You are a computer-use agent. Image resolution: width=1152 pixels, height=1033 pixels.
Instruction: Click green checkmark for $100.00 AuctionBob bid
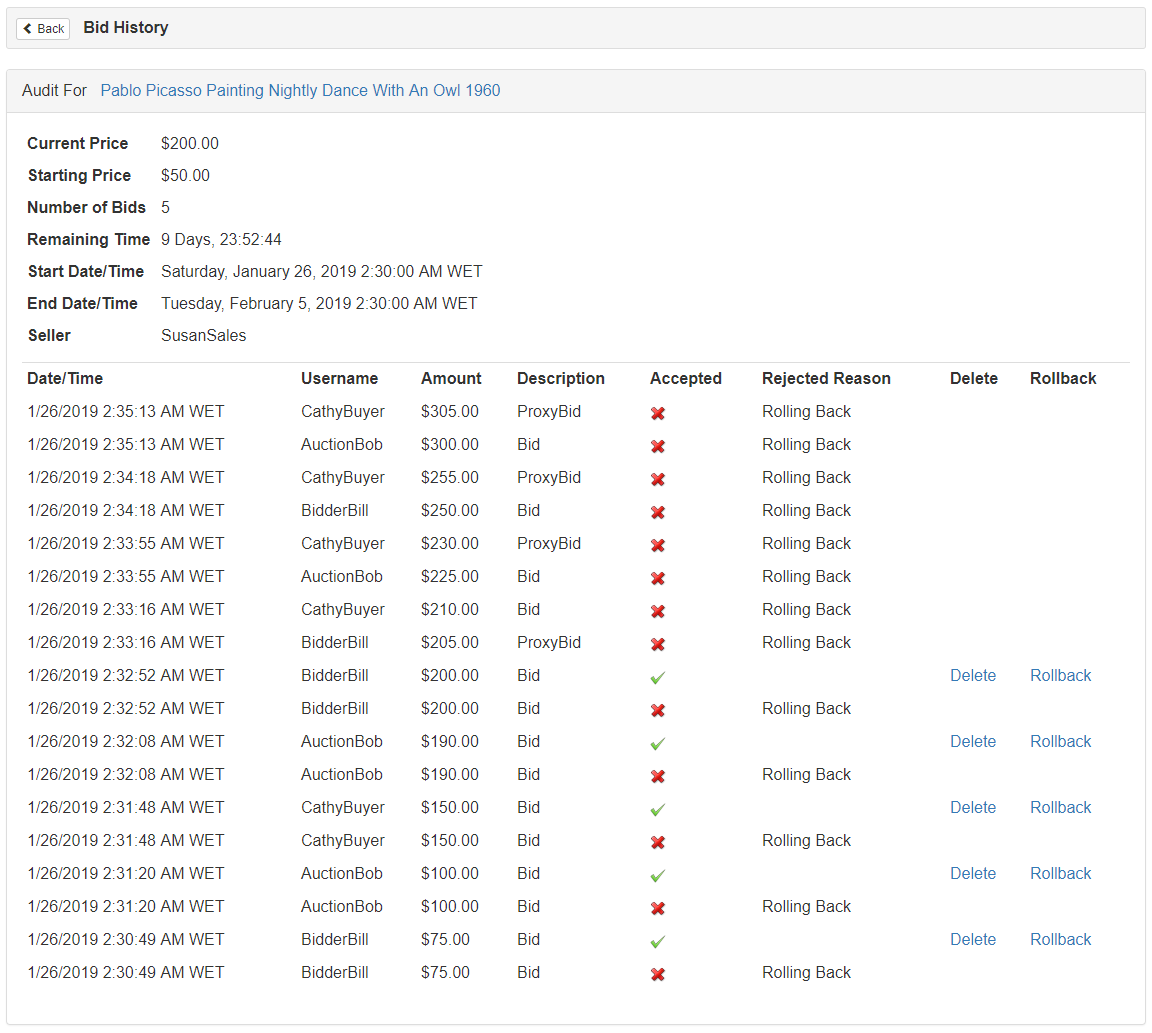tap(658, 876)
